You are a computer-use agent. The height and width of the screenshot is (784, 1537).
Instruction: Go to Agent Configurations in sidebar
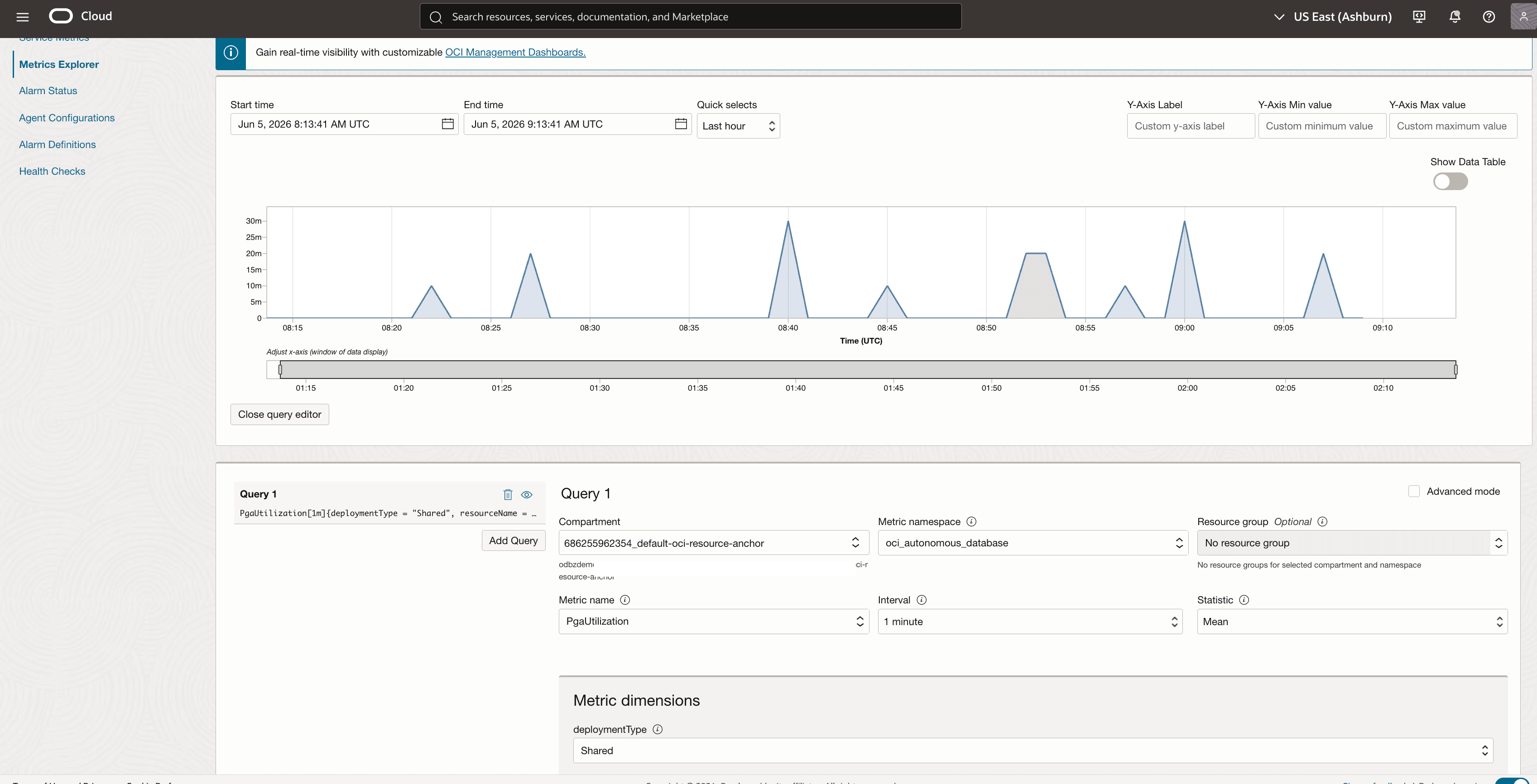tap(67, 118)
